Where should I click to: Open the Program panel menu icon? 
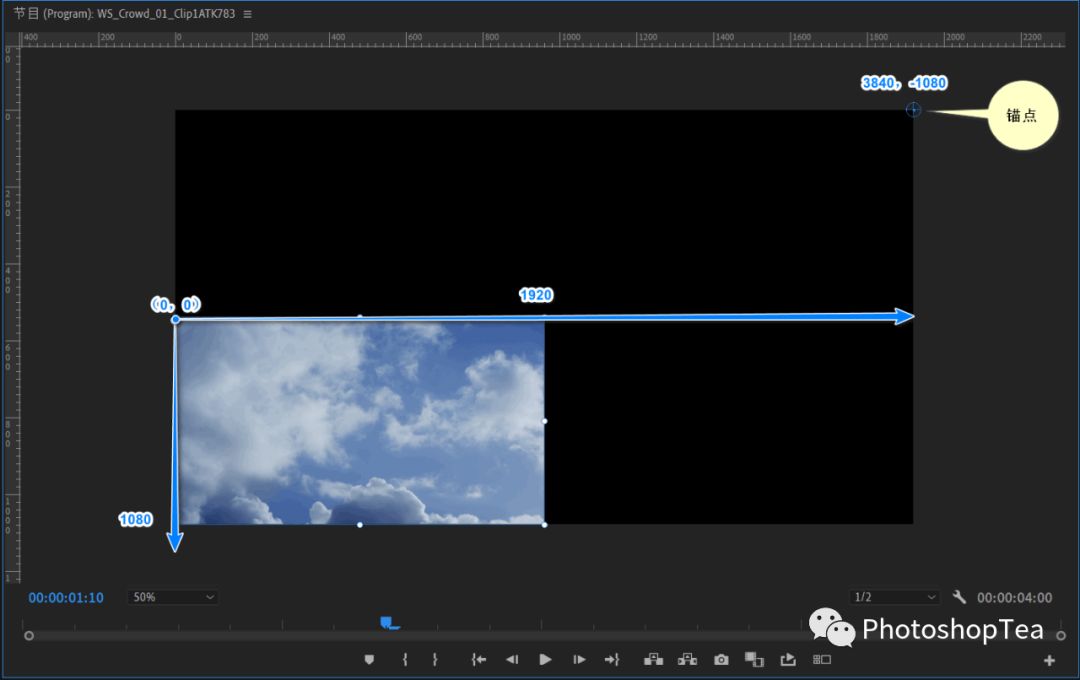click(x=247, y=14)
